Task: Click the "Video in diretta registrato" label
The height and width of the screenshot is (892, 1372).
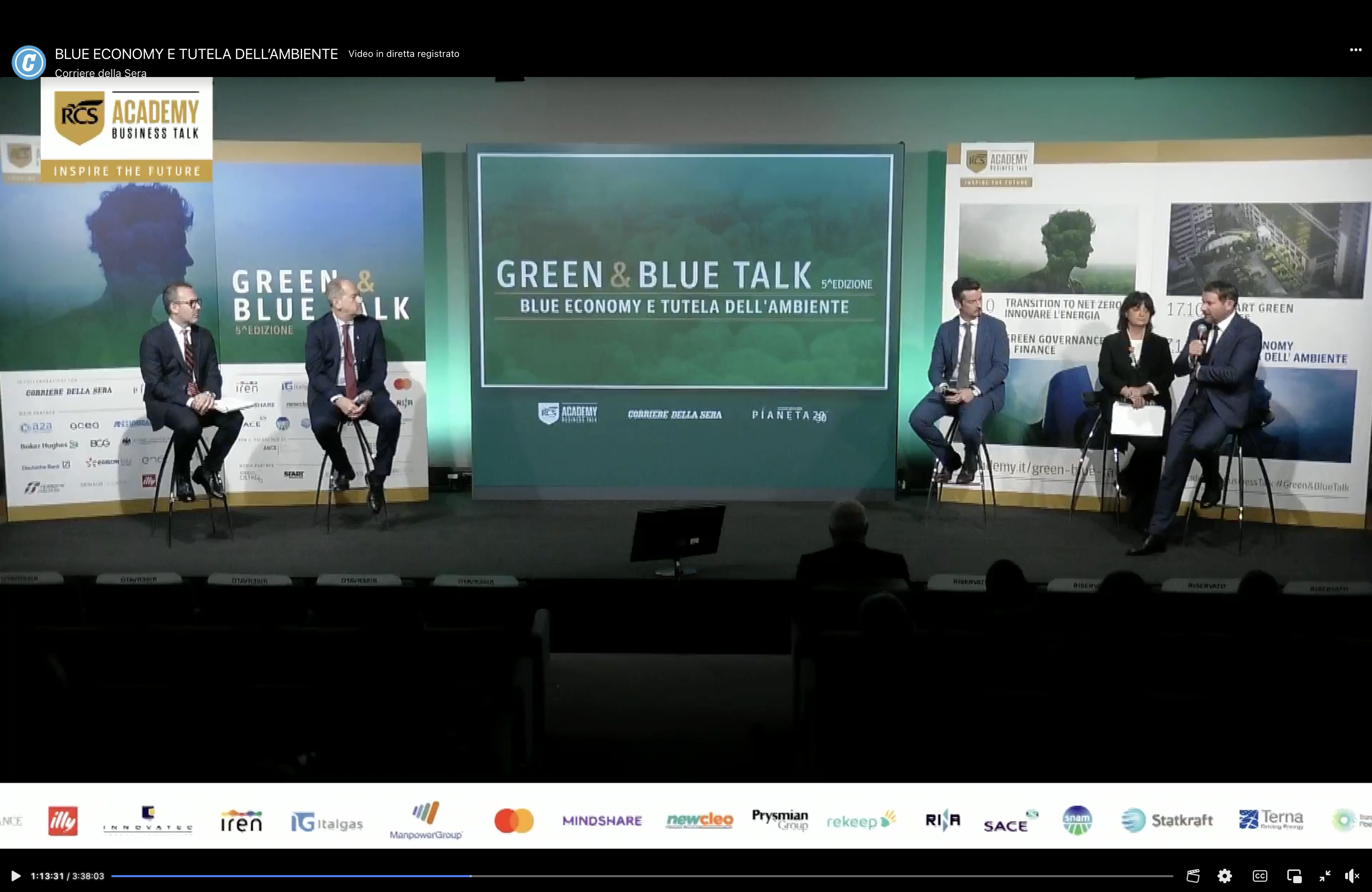Action: tap(404, 54)
